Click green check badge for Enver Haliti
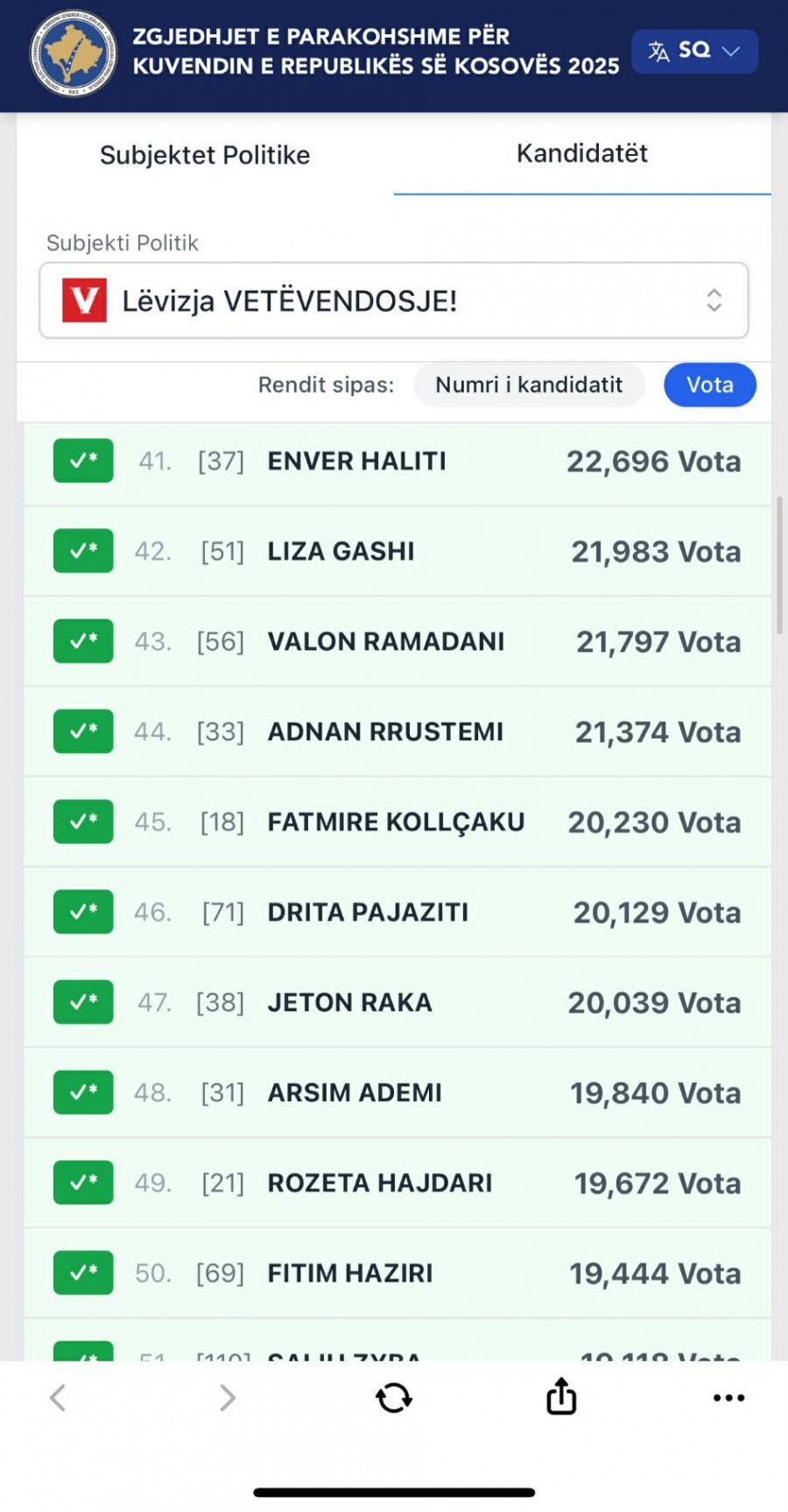Image resolution: width=788 pixels, height=1512 pixels. (83, 461)
